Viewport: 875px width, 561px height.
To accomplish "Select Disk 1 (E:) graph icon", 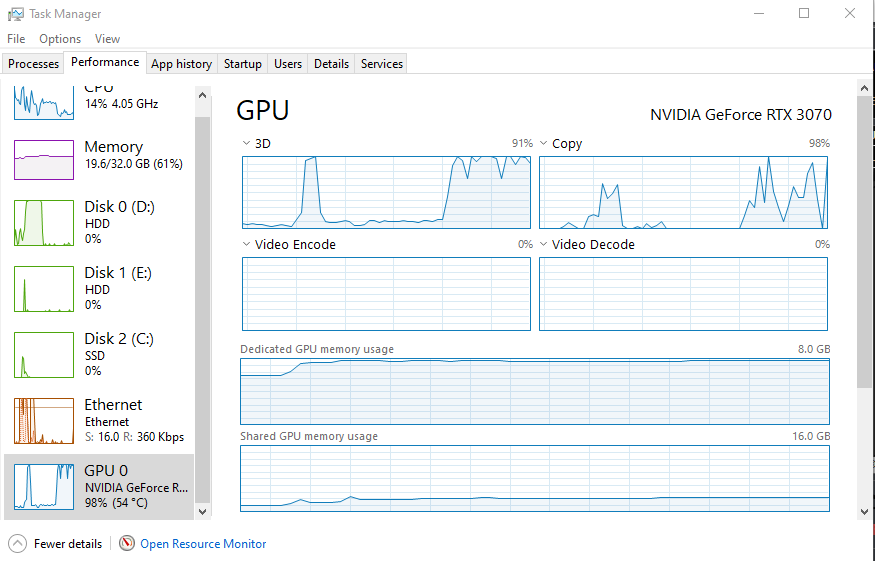I will click(44, 289).
